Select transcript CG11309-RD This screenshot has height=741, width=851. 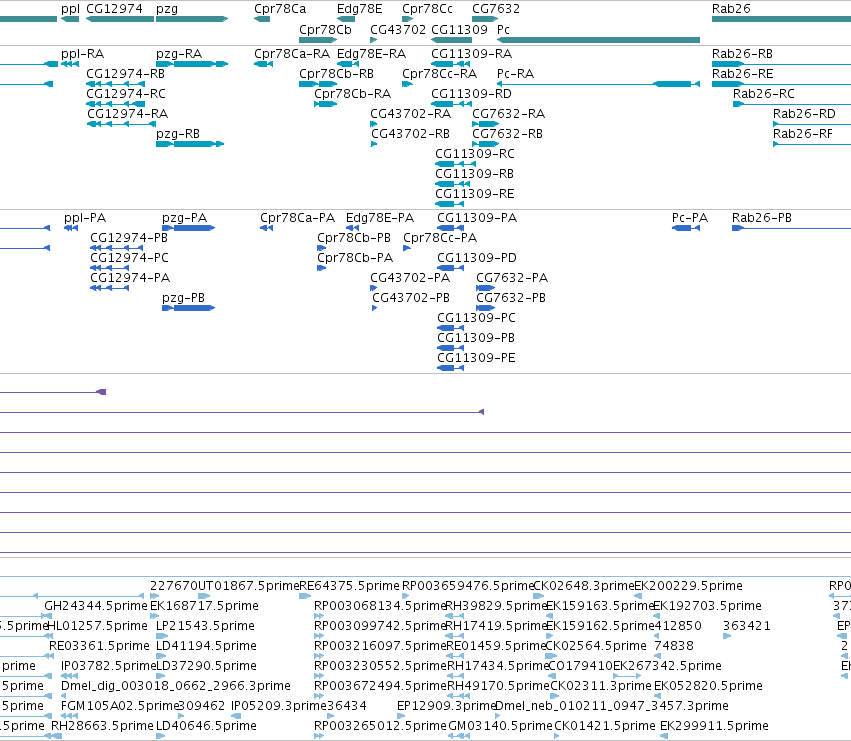point(472,94)
